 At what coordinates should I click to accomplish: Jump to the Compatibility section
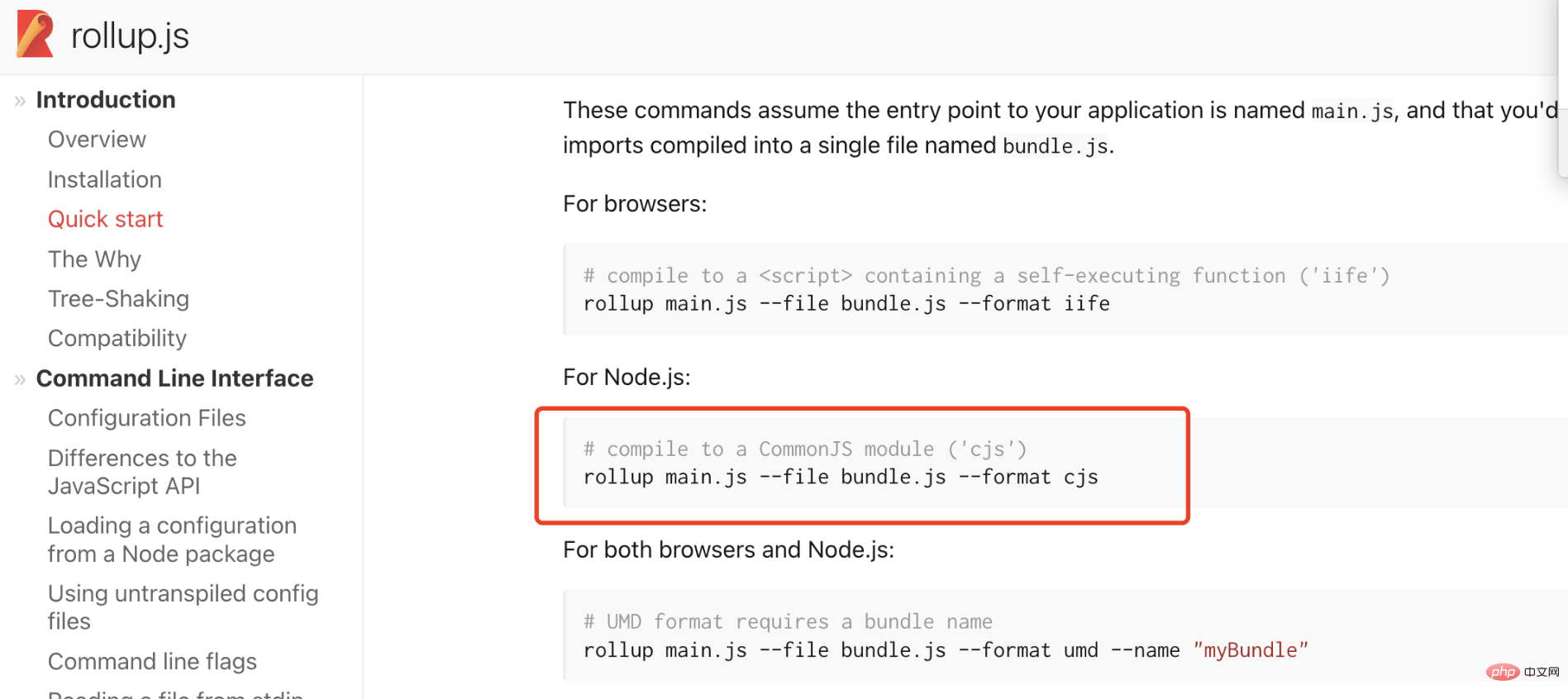point(117,338)
